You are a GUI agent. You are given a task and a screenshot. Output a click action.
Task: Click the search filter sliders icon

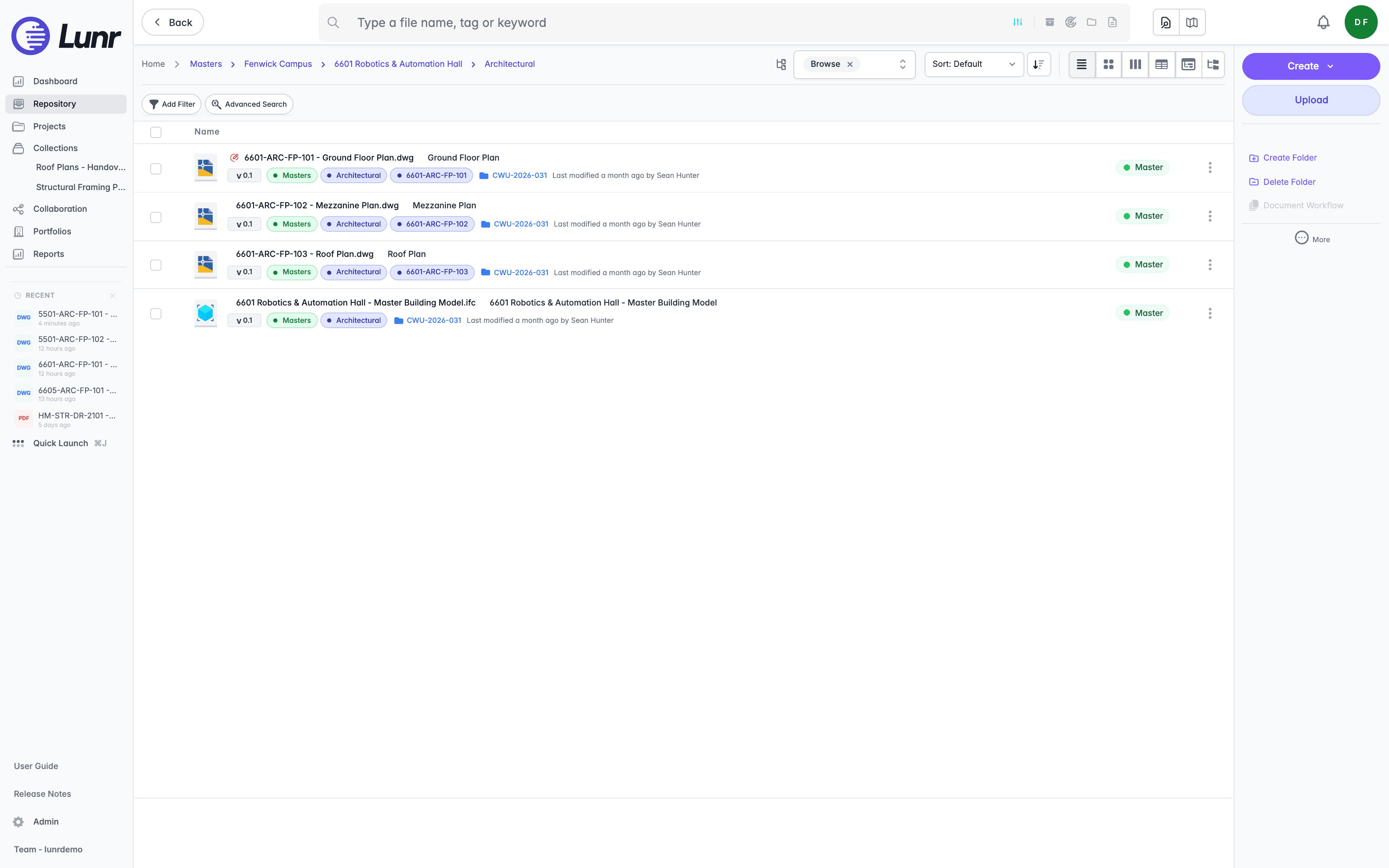click(x=1017, y=23)
